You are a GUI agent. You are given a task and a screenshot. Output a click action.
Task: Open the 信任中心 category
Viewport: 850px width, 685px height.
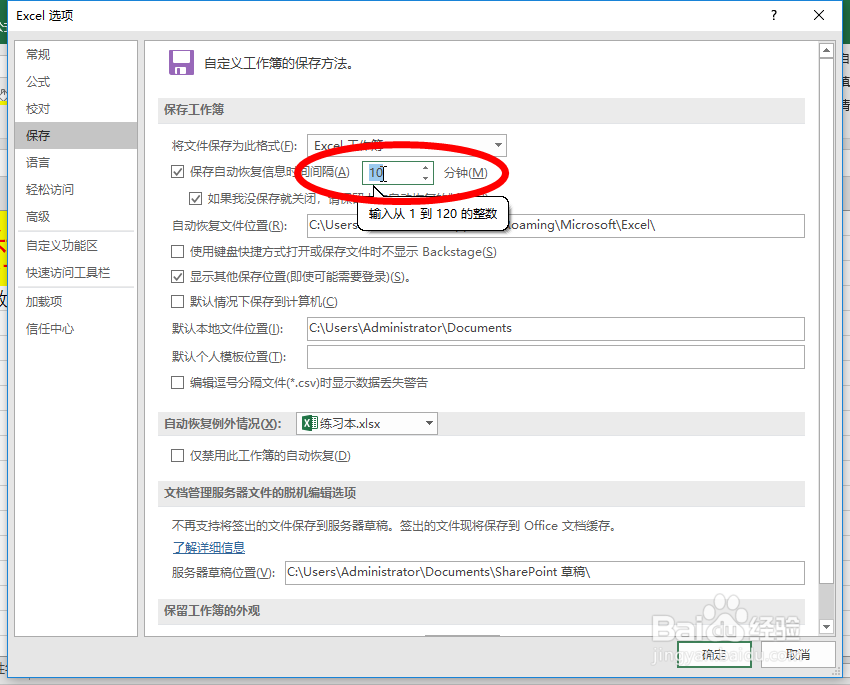click(76, 328)
